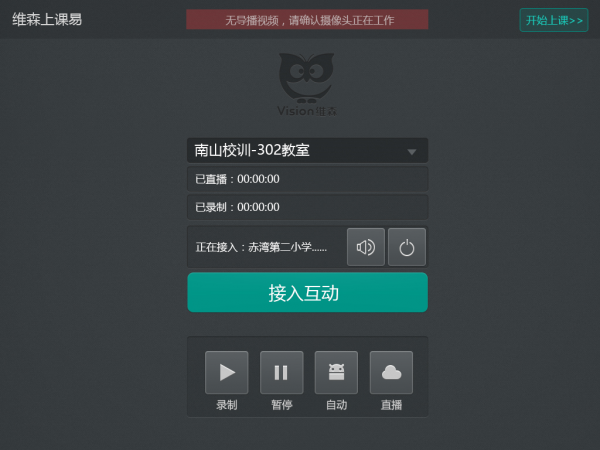This screenshot has width=600, height=450.
Task: Click the 已录制：00:00:00 timer field
Action: (308, 207)
